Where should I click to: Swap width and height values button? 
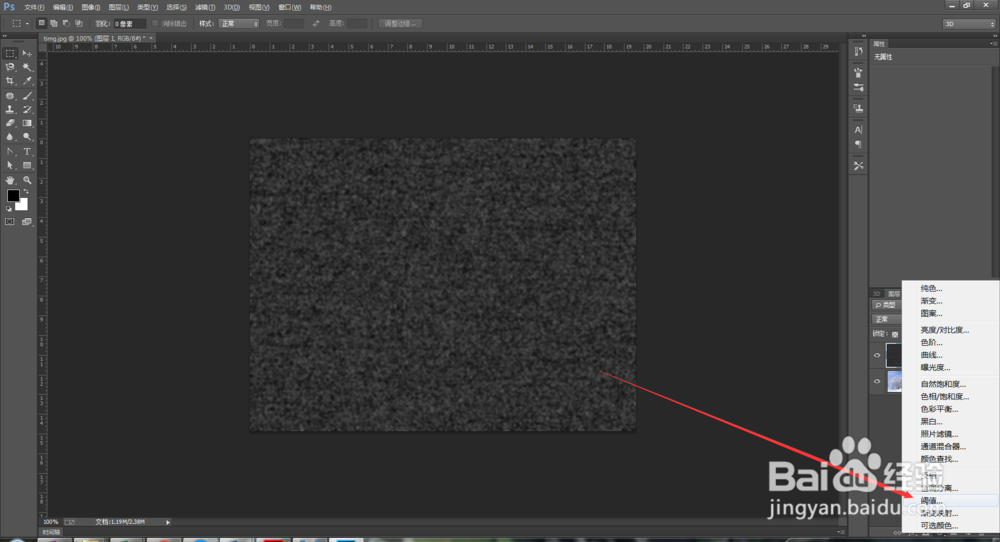click(316, 24)
